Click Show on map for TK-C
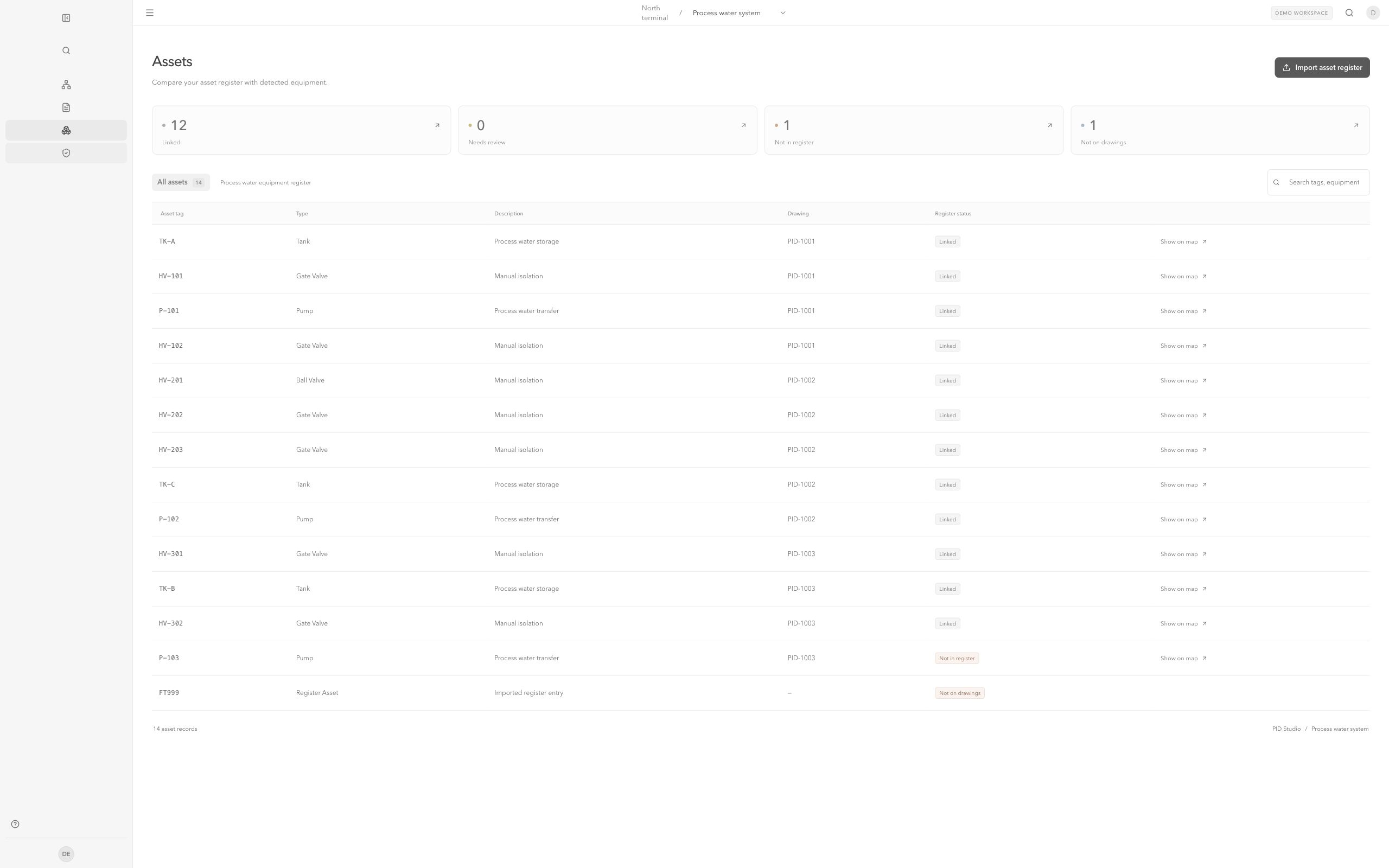1389x868 pixels. pyautogui.click(x=1183, y=484)
